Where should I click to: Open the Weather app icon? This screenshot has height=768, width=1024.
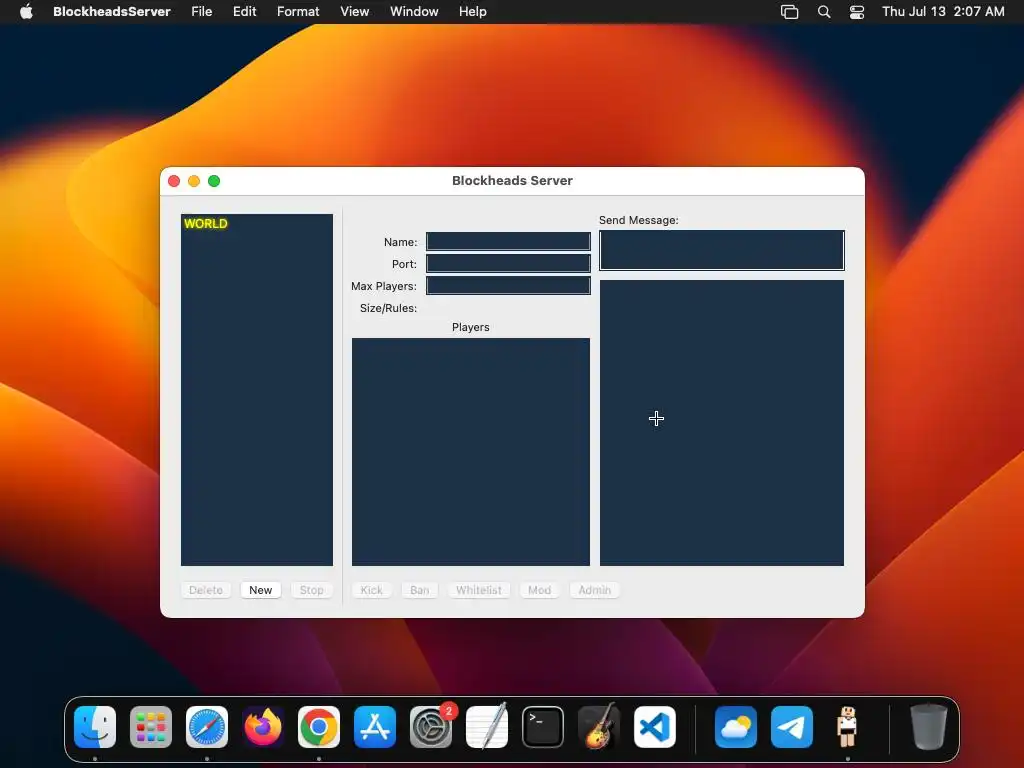736,726
